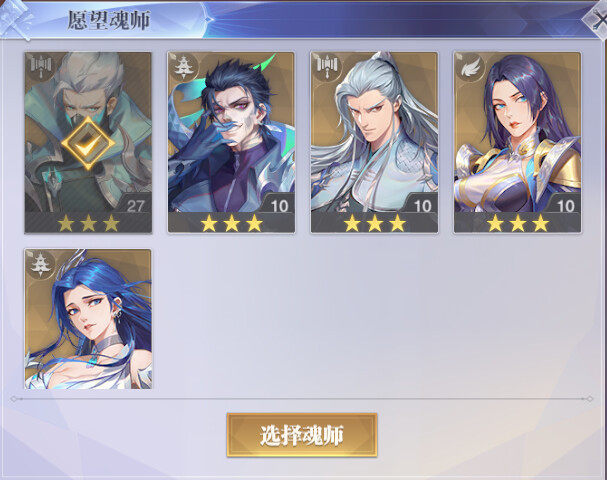Select the silver long-haired man card
This screenshot has height=480, width=607.
(x=374, y=142)
